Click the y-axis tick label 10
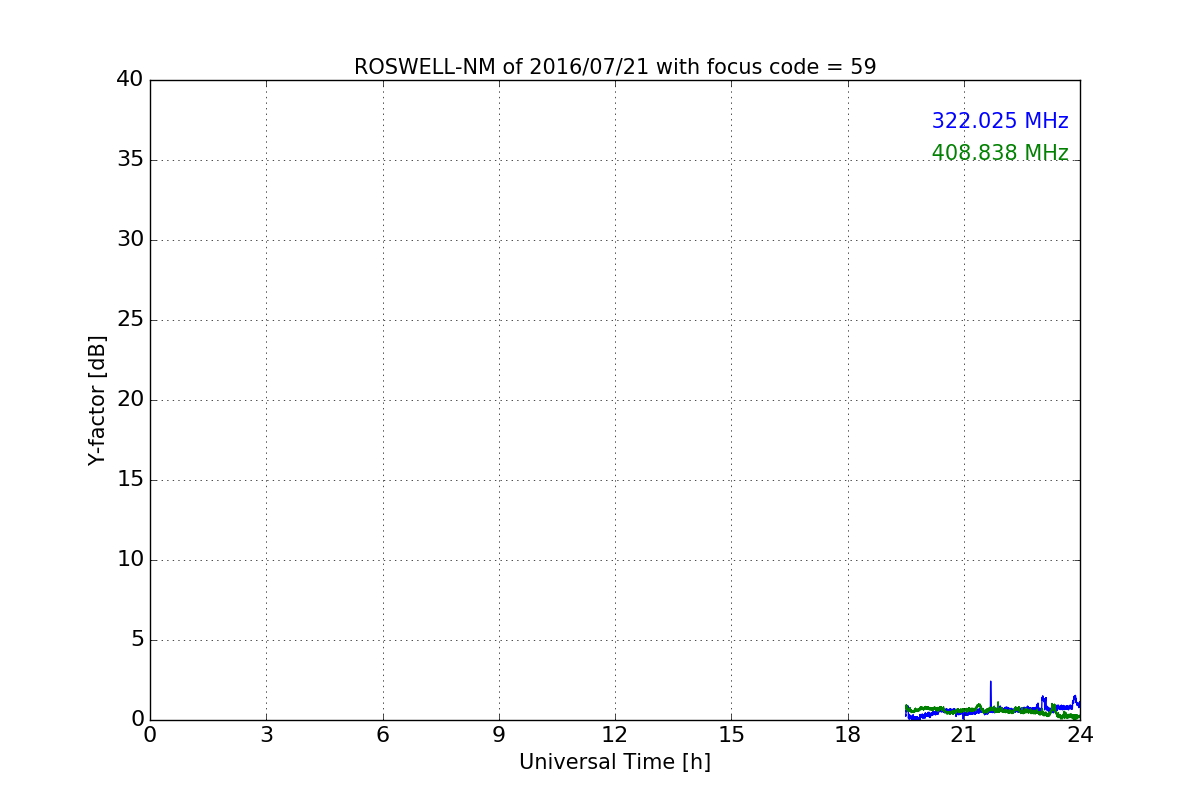Viewport: 1200px width, 800px height. point(130,559)
